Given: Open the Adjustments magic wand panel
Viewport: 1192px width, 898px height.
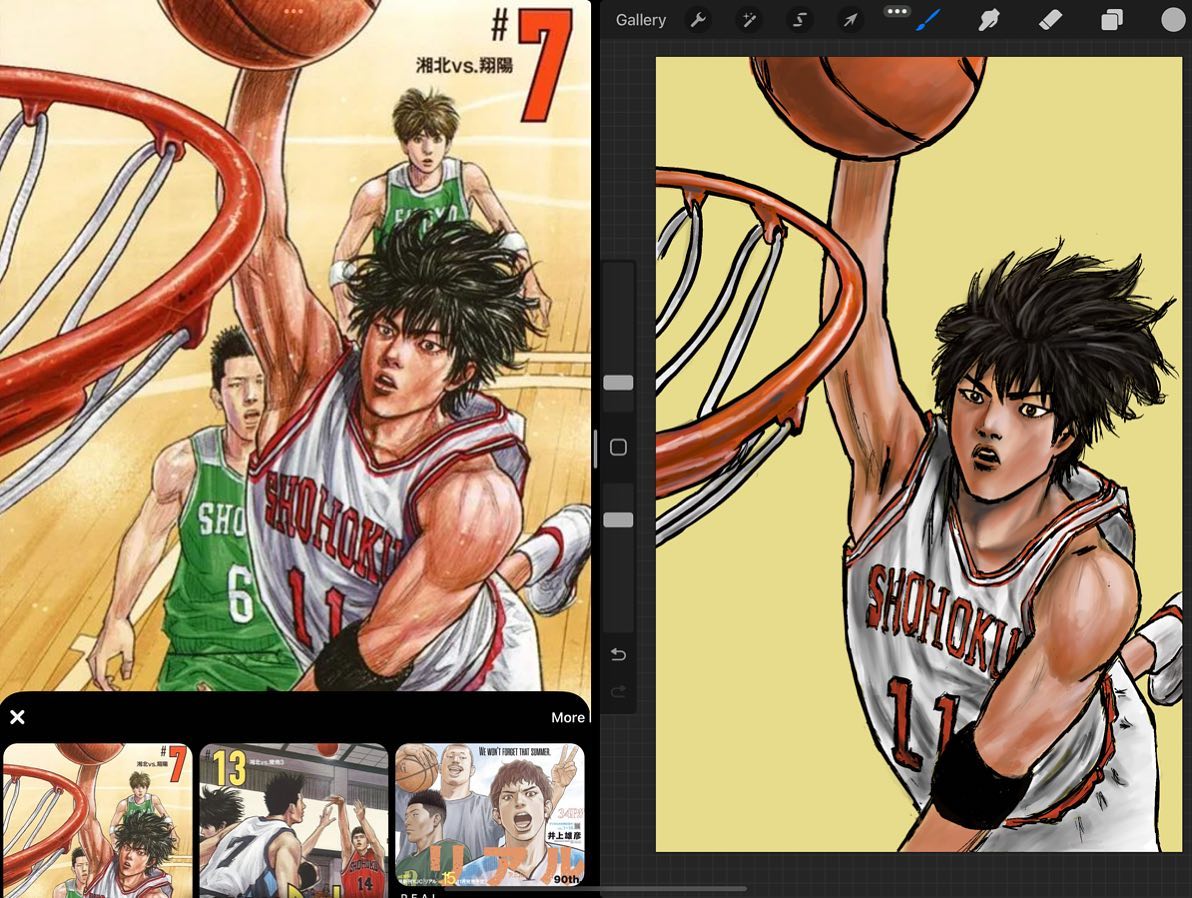Looking at the screenshot, I should pyautogui.click(x=747, y=20).
